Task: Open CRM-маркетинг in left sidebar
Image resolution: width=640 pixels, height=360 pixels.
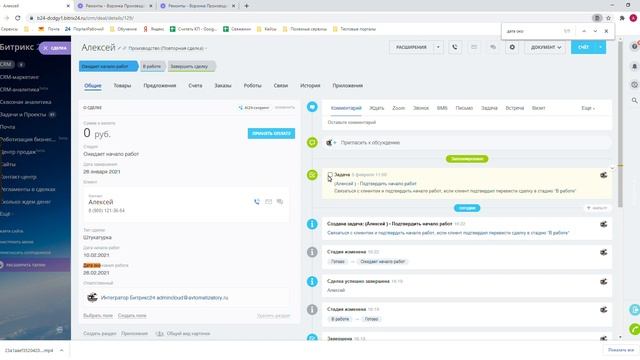Action: click(20, 77)
